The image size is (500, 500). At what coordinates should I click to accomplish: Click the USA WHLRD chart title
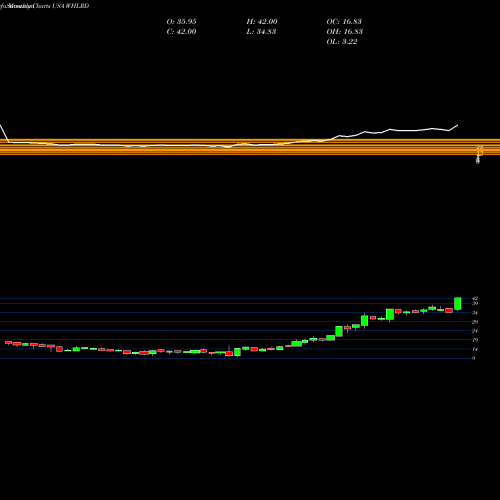click(x=71, y=6)
